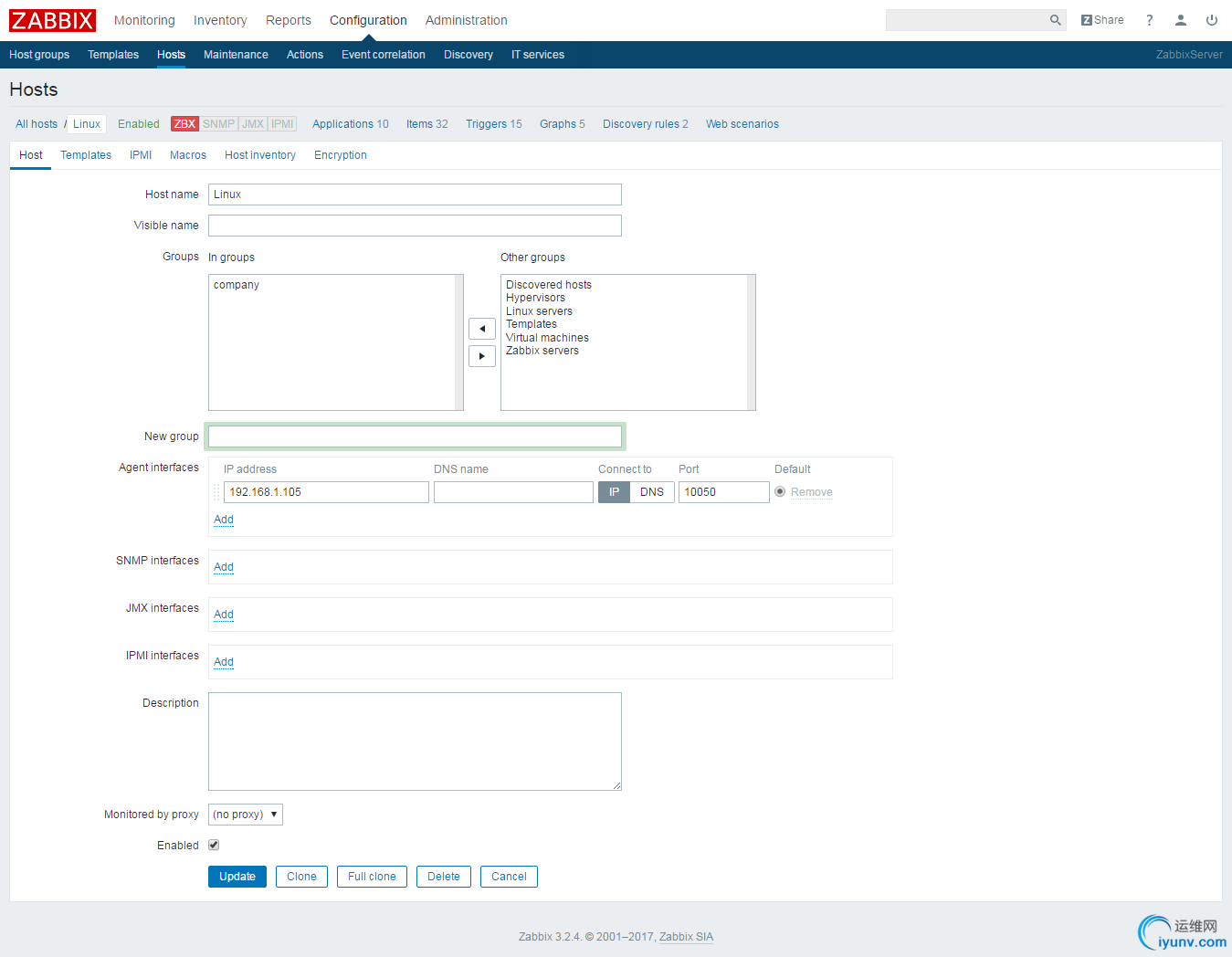Click the Zabbix logo
1232x957 pixels.
[x=53, y=20]
